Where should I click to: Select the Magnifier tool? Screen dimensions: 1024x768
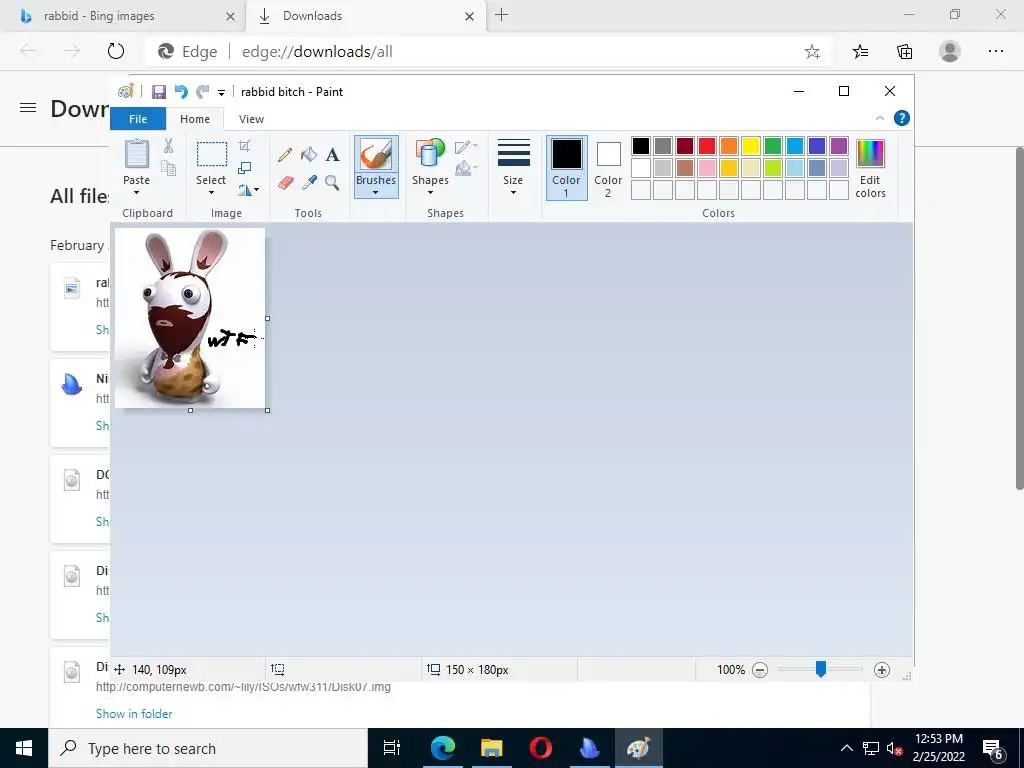(x=332, y=182)
